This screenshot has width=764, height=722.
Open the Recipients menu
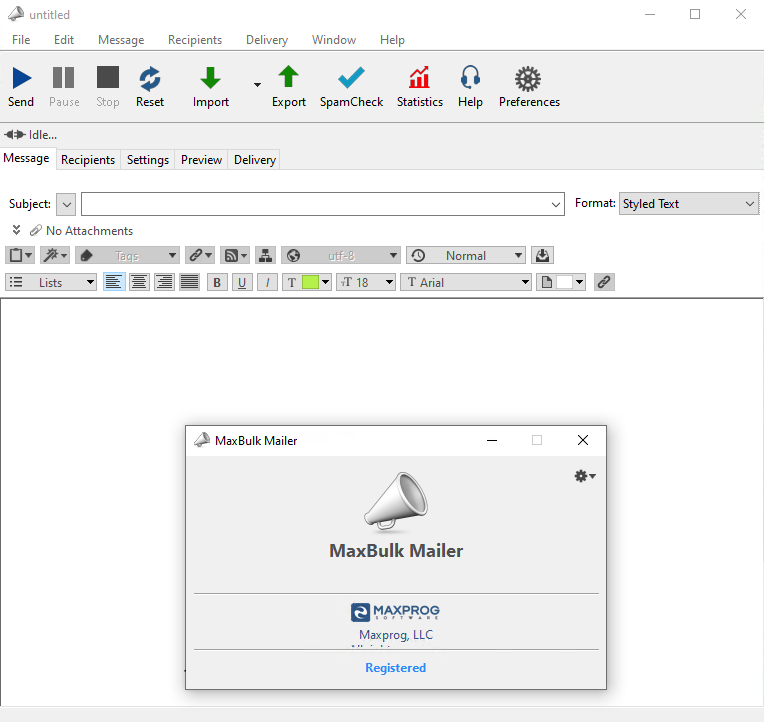(195, 40)
